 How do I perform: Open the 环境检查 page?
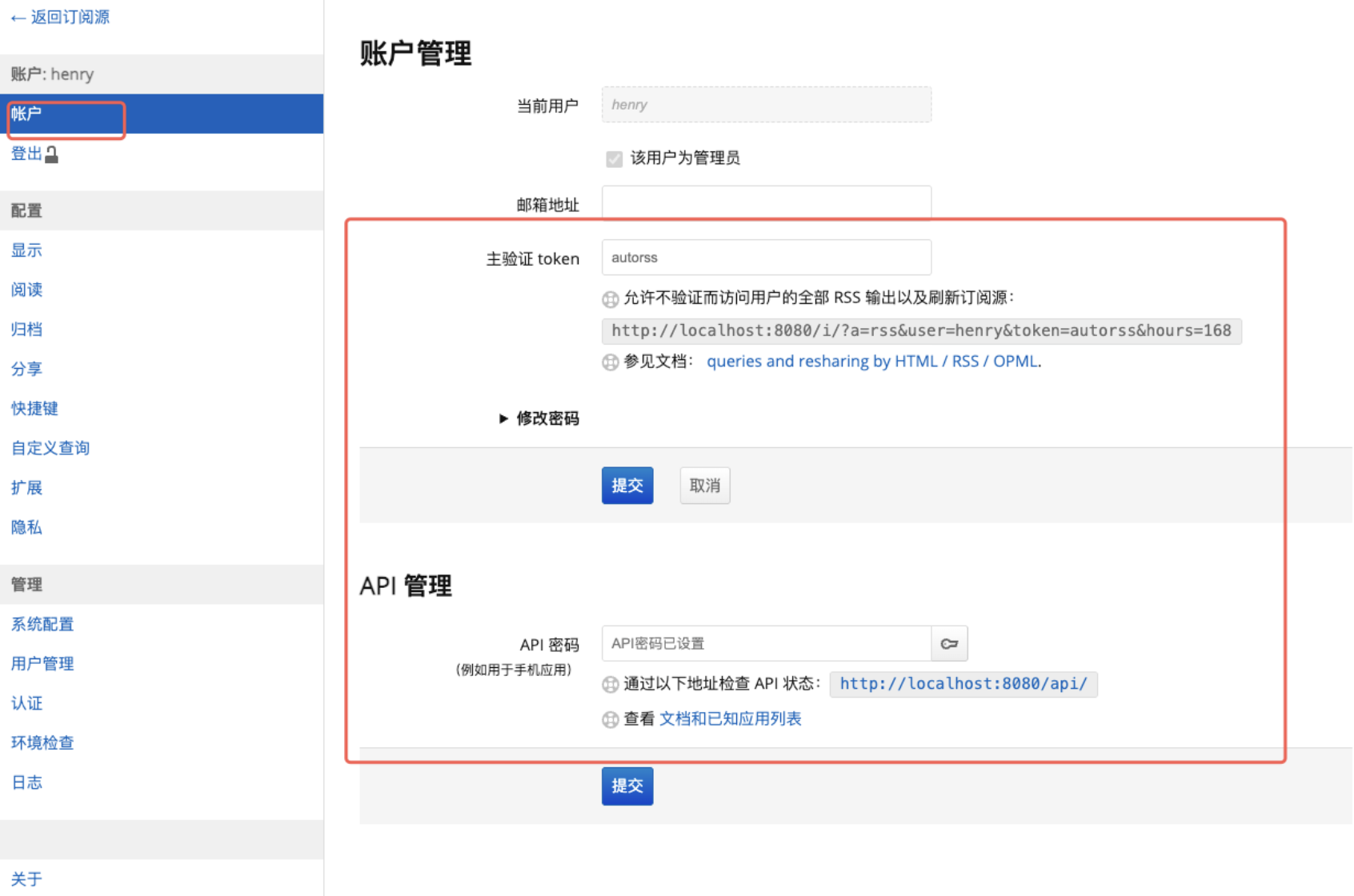tap(42, 742)
